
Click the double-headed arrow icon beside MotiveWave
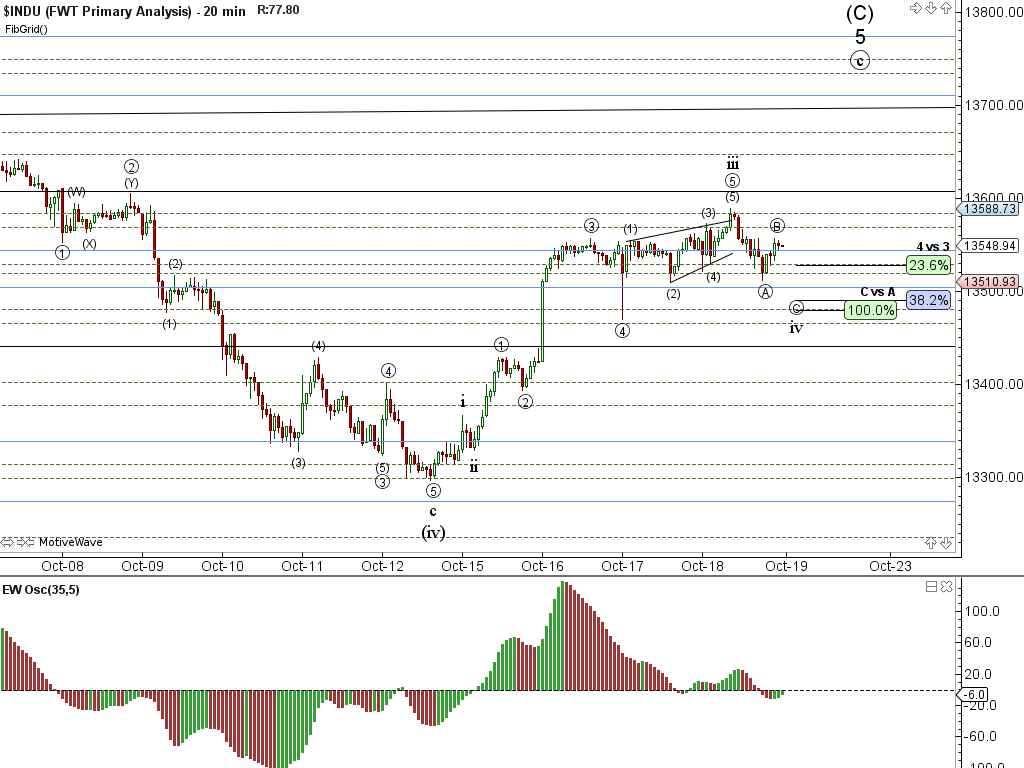click(x=8, y=542)
